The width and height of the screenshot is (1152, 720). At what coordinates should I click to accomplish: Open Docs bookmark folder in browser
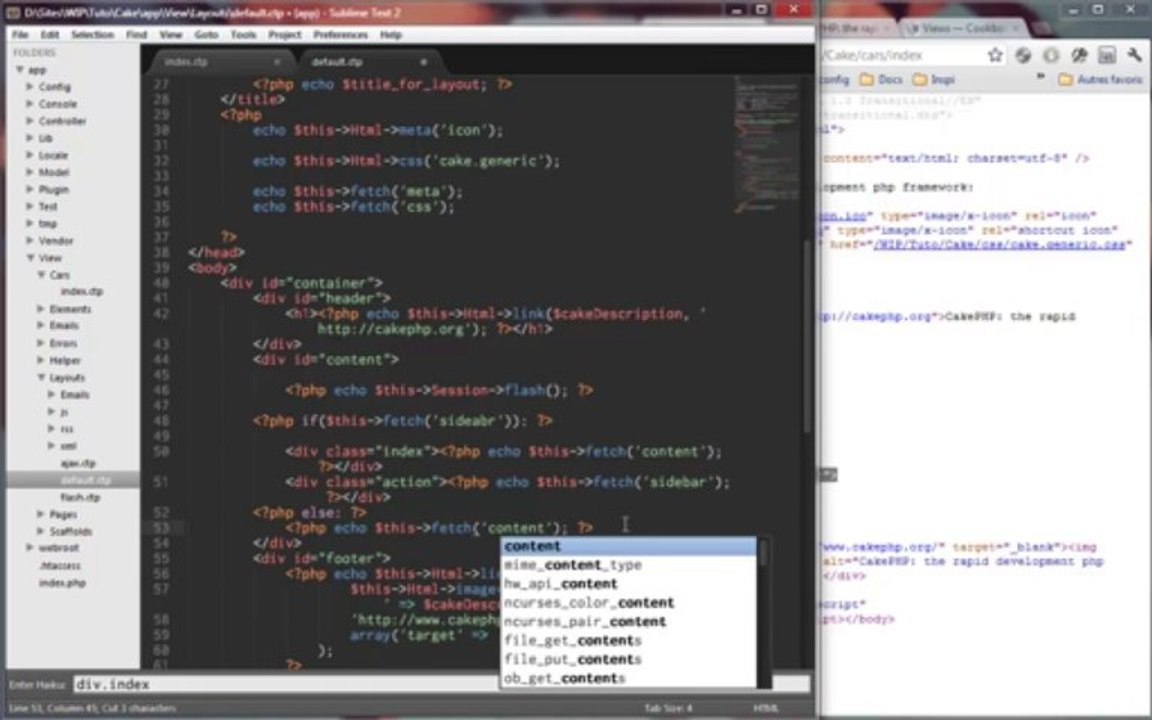click(x=881, y=79)
